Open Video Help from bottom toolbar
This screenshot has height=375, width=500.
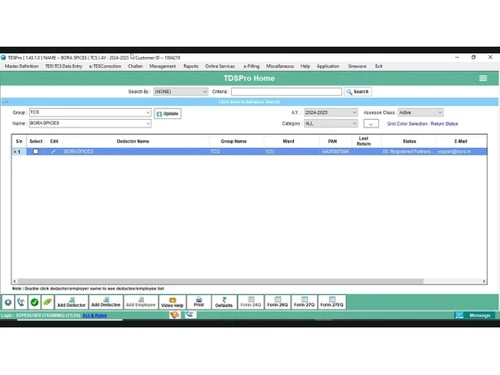point(172,302)
